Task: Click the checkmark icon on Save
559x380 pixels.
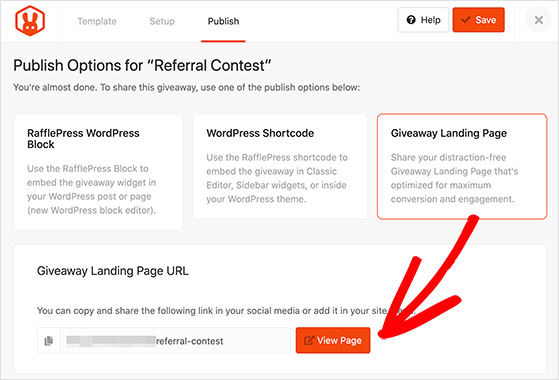Action: [466, 20]
